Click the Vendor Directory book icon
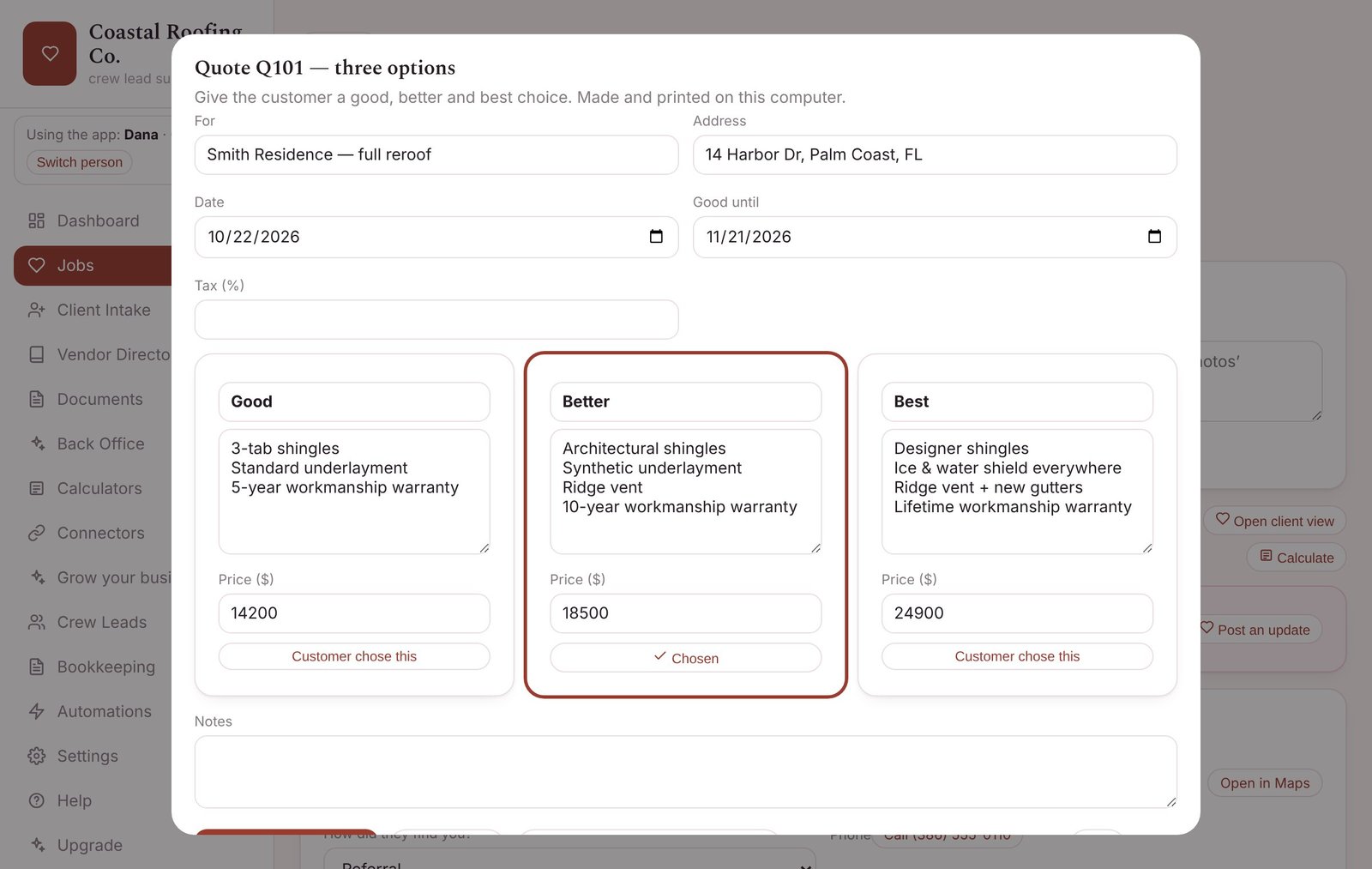 tap(36, 354)
